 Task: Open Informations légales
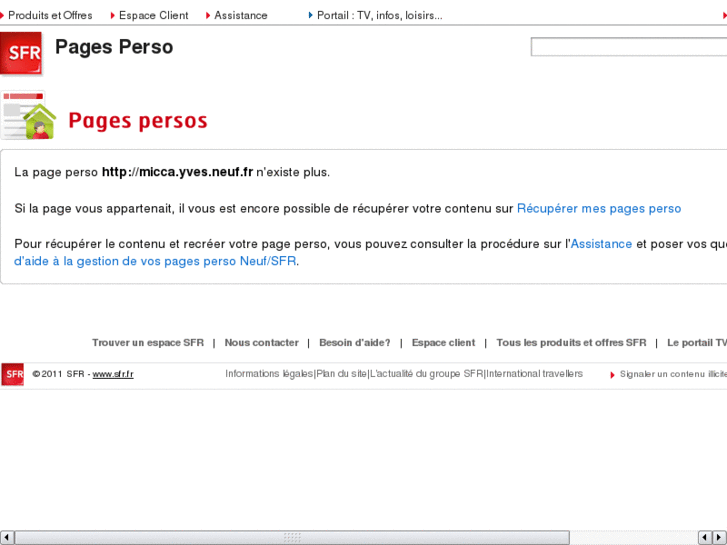(x=269, y=374)
